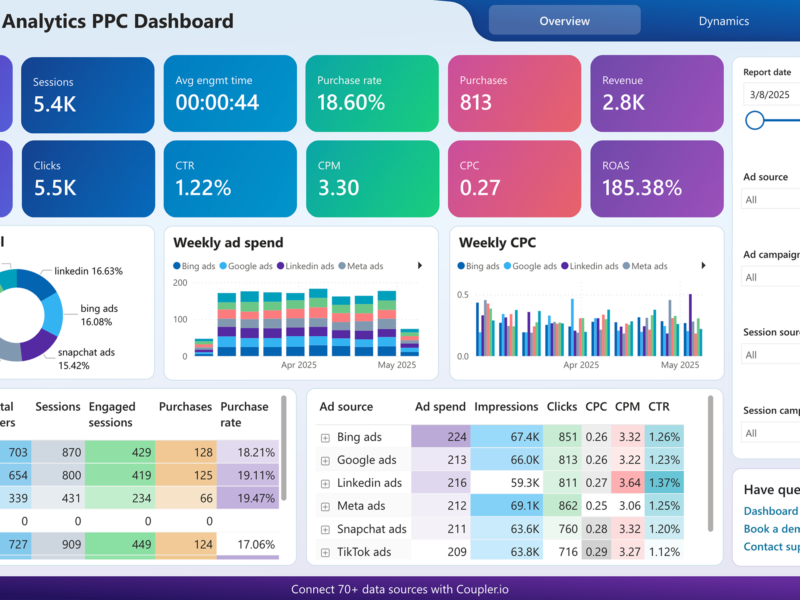
Task: Switch to the Dynamics tab
Action: (723, 21)
